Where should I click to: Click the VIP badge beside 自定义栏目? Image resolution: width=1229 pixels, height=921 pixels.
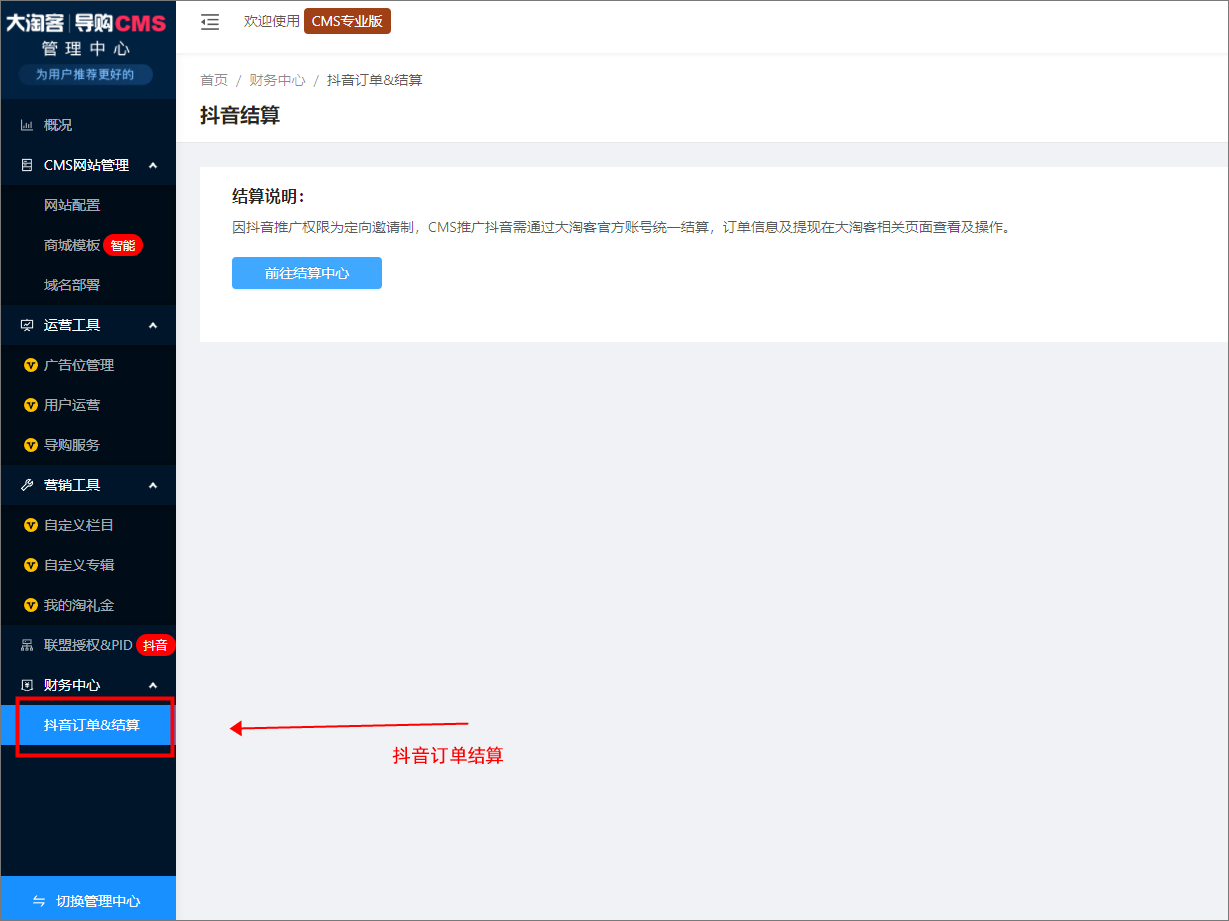30,525
